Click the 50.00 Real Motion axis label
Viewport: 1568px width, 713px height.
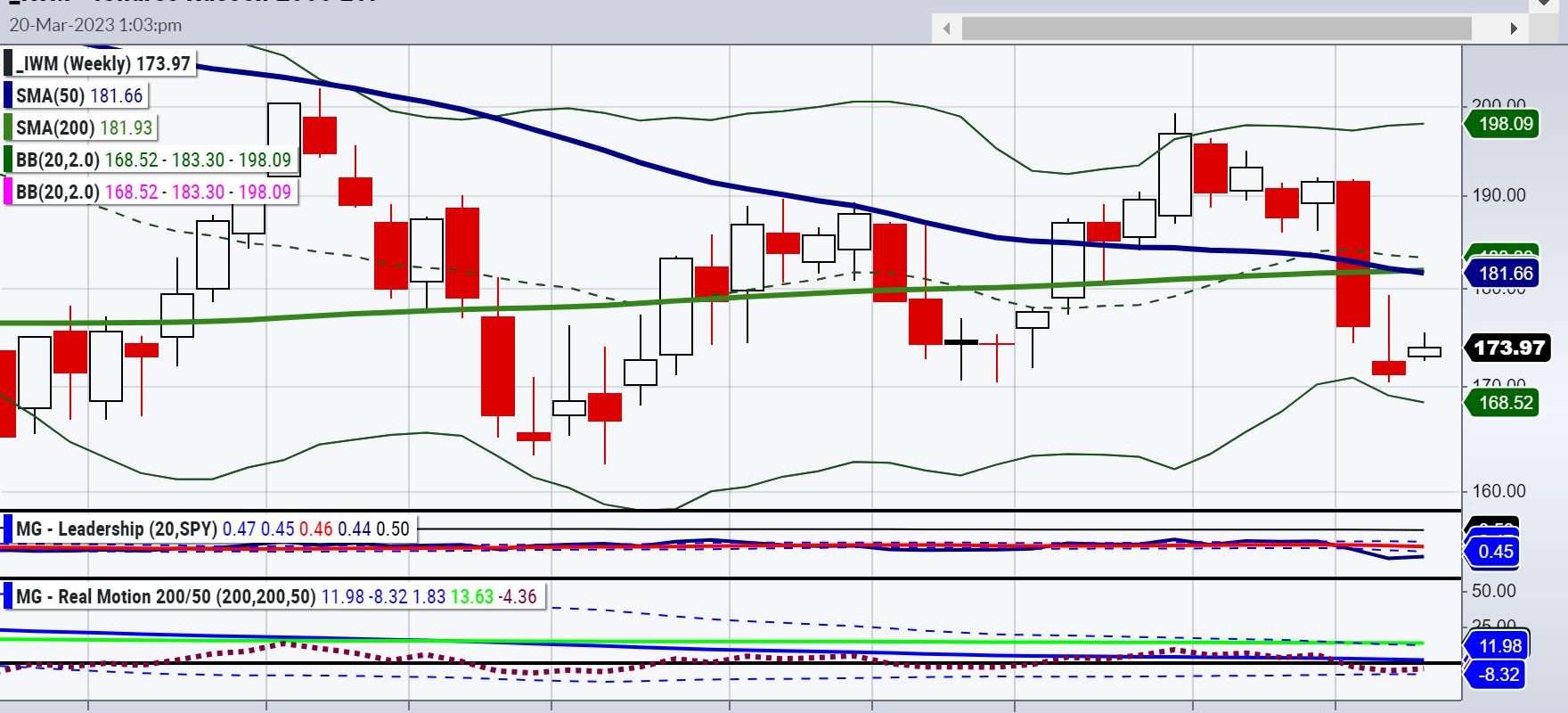(x=1494, y=591)
